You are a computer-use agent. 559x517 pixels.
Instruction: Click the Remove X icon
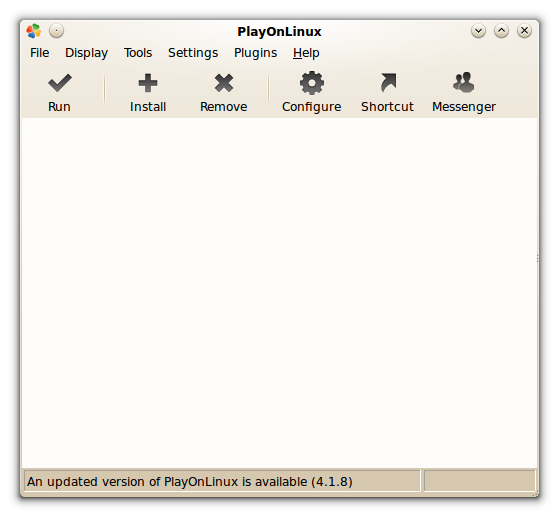[x=224, y=83]
